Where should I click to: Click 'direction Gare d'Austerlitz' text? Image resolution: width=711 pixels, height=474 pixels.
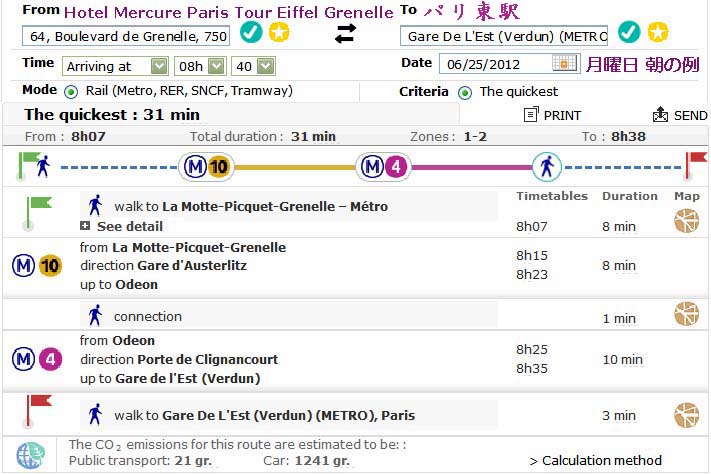click(164, 265)
